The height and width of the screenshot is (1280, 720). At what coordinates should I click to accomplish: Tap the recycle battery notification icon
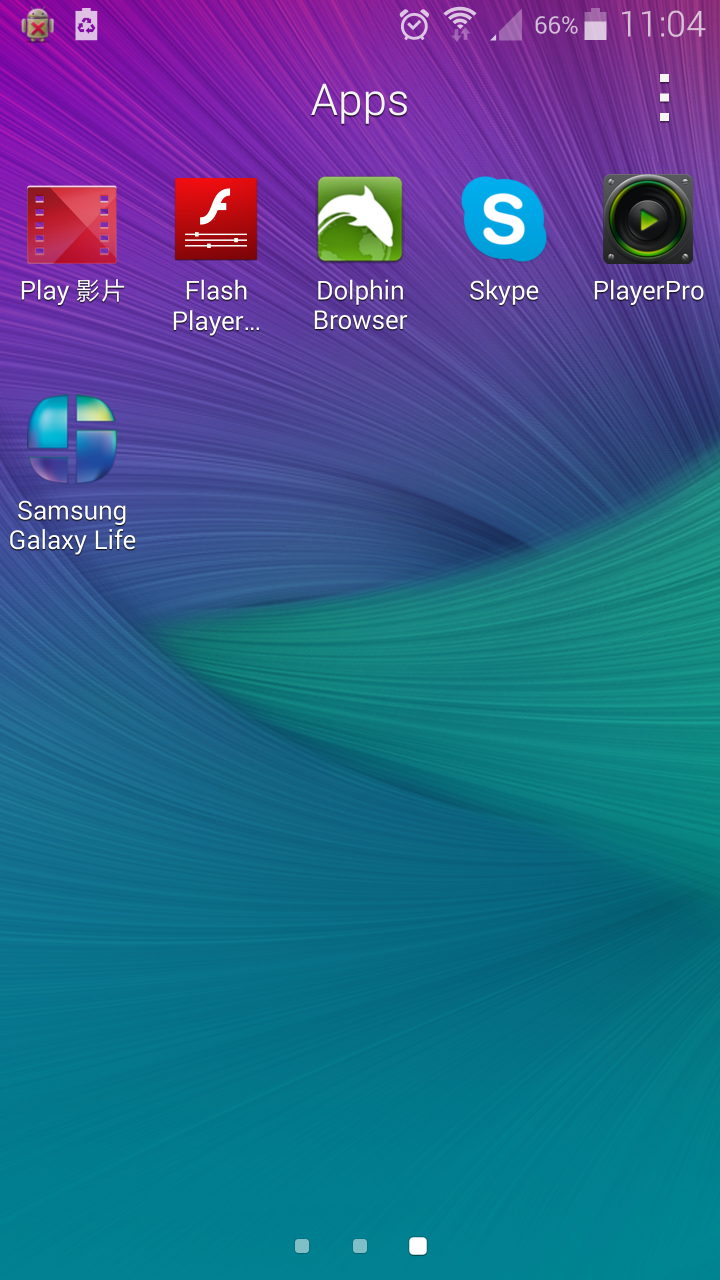[x=87, y=24]
